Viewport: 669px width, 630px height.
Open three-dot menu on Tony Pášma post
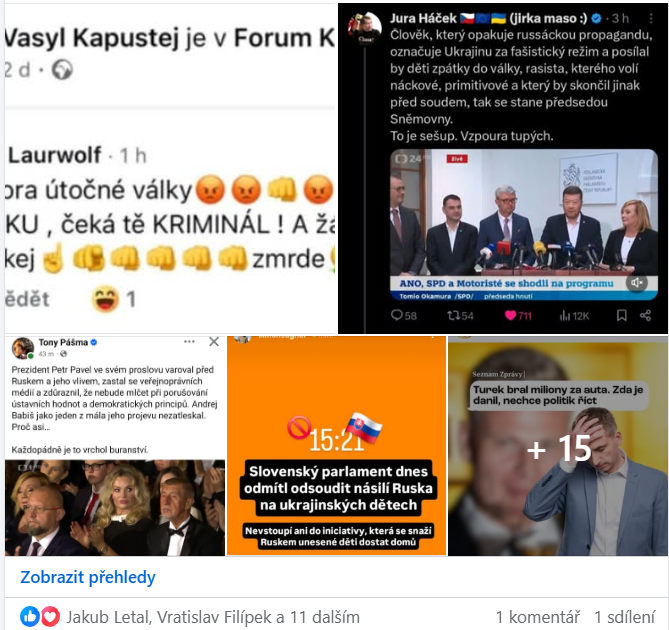pyautogui.click(x=189, y=342)
